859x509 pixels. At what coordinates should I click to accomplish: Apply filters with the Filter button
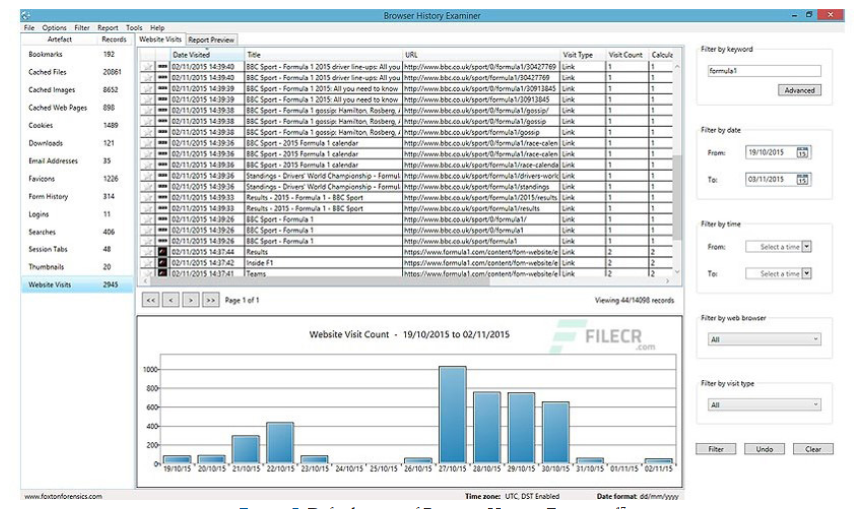pos(716,449)
